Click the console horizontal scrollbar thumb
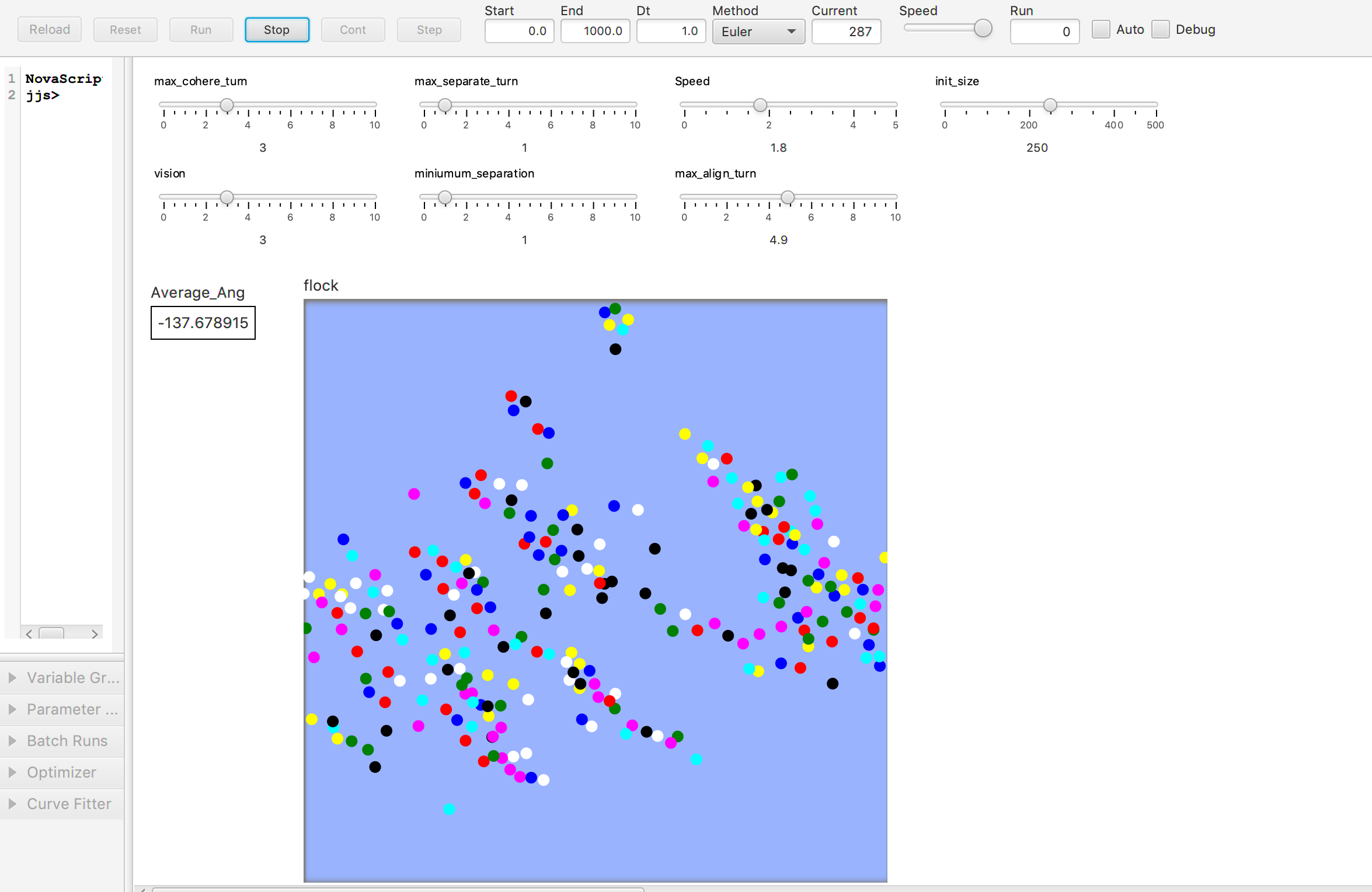The width and height of the screenshot is (1372, 892). (51, 633)
